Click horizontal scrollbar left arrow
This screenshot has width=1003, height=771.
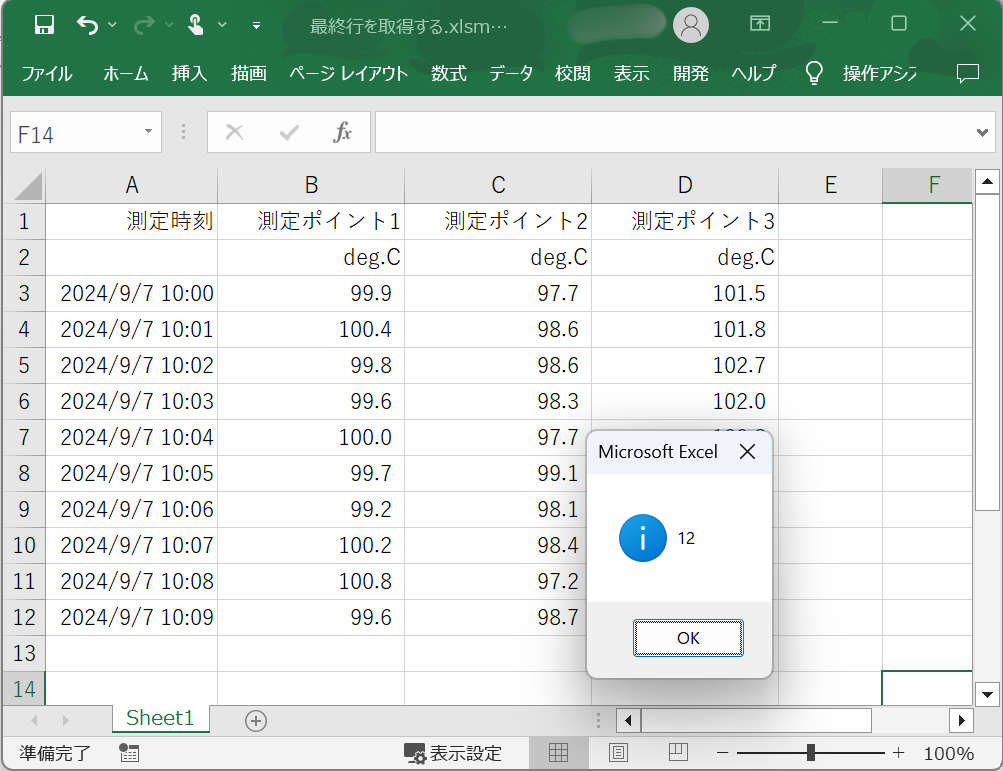(x=628, y=720)
